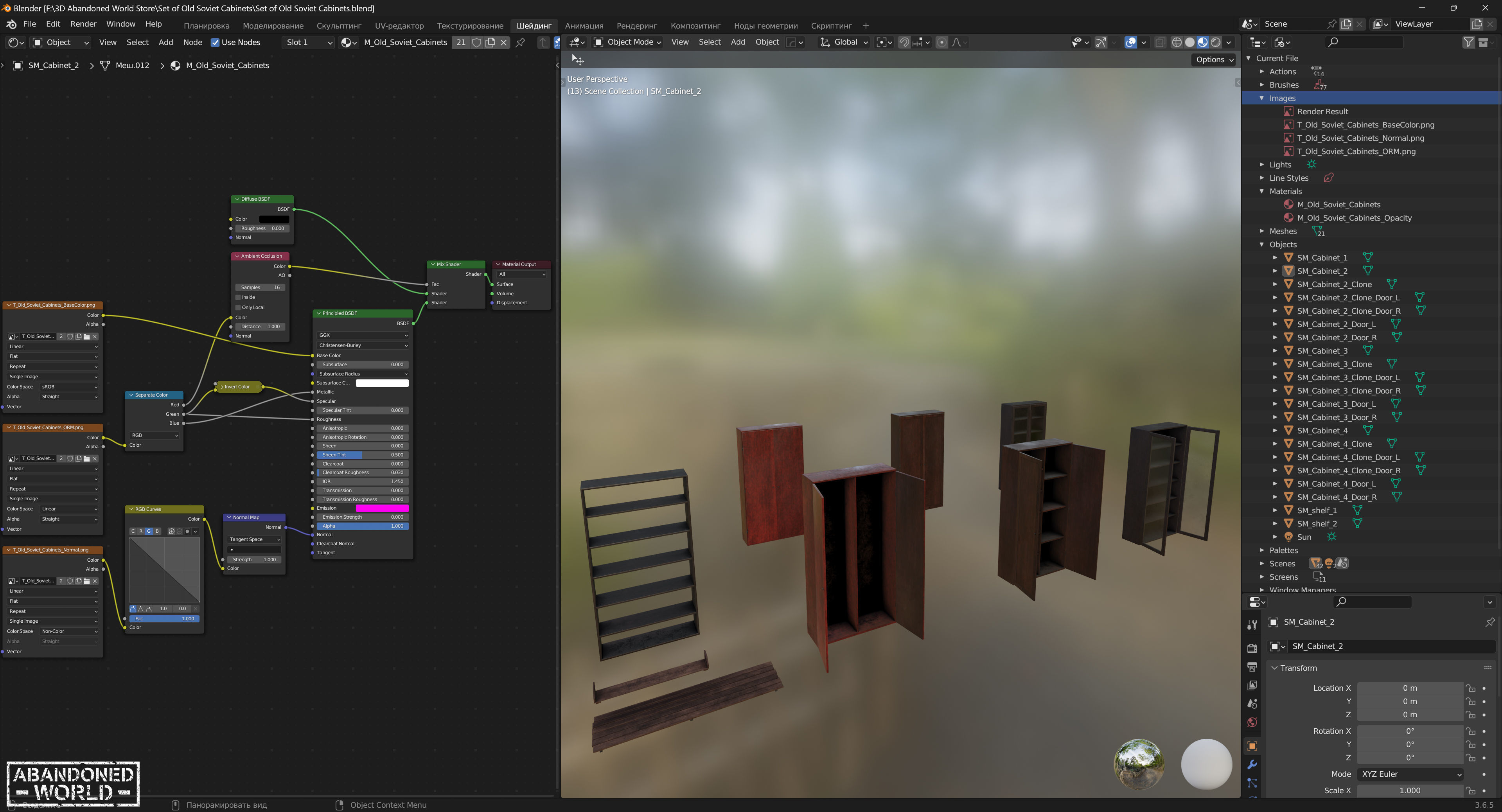
Task: Click the viewport Options button
Action: tap(1214, 59)
